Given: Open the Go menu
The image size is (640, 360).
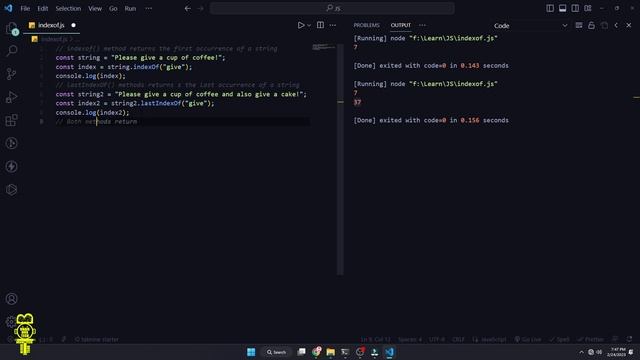Looking at the screenshot, I should coord(113,8).
